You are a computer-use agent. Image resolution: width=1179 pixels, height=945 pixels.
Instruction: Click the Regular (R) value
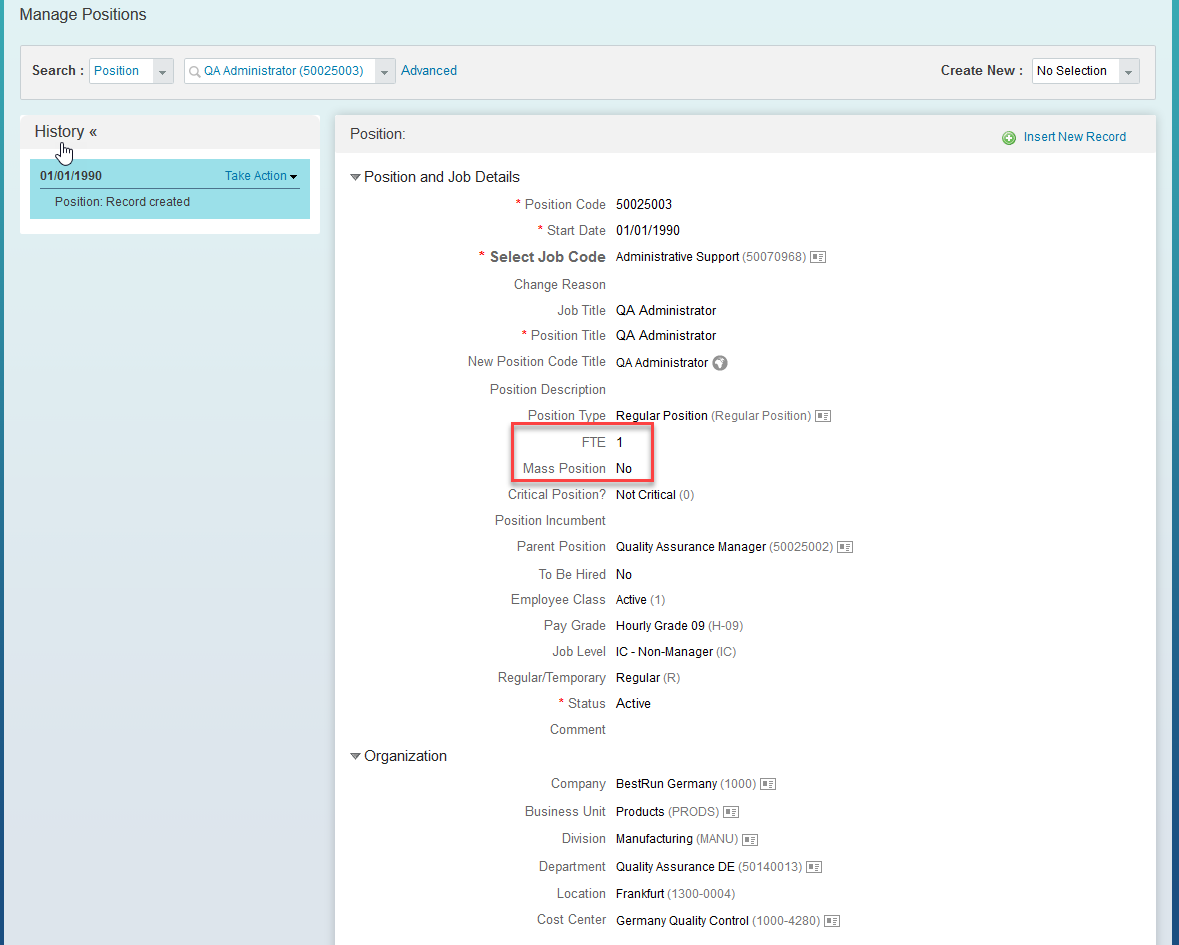(x=648, y=678)
